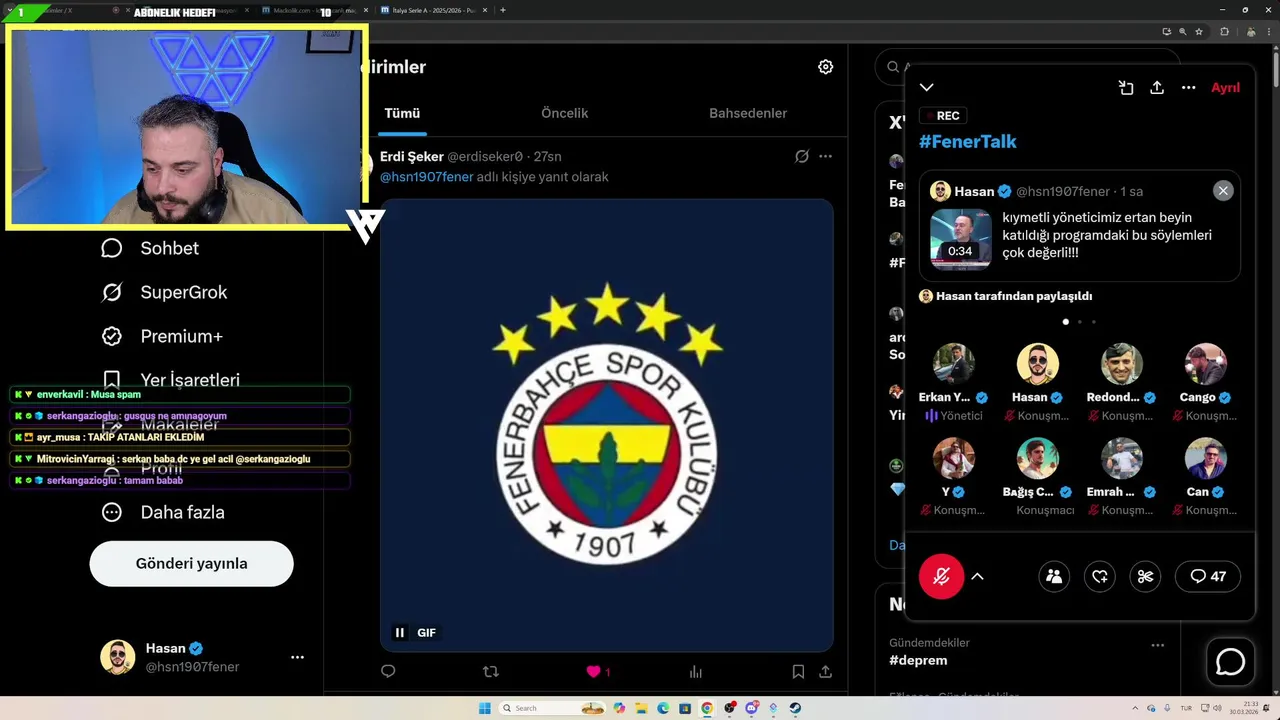Switch to Italya Serie A browser tab
Image resolution: width=1280 pixels, height=720 pixels.
click(x=435, y=10)
